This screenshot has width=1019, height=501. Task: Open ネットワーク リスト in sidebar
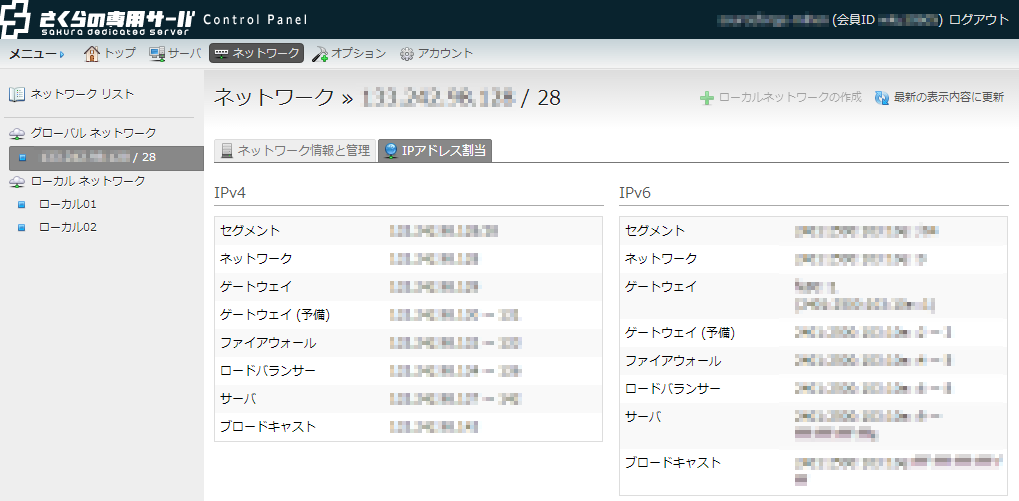point(82,94)
